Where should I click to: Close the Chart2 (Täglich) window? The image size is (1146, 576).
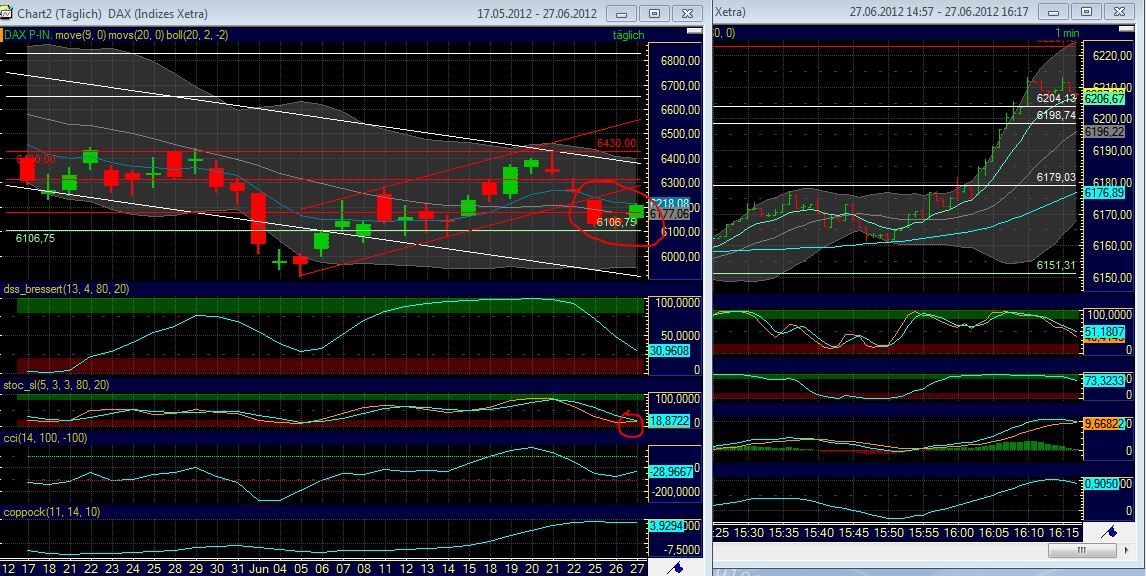pyautogui.click(x=688, y=13)
